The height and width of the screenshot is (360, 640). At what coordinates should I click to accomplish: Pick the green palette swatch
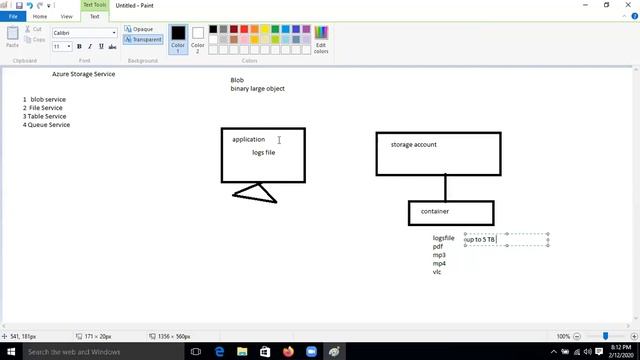(276, 29)
